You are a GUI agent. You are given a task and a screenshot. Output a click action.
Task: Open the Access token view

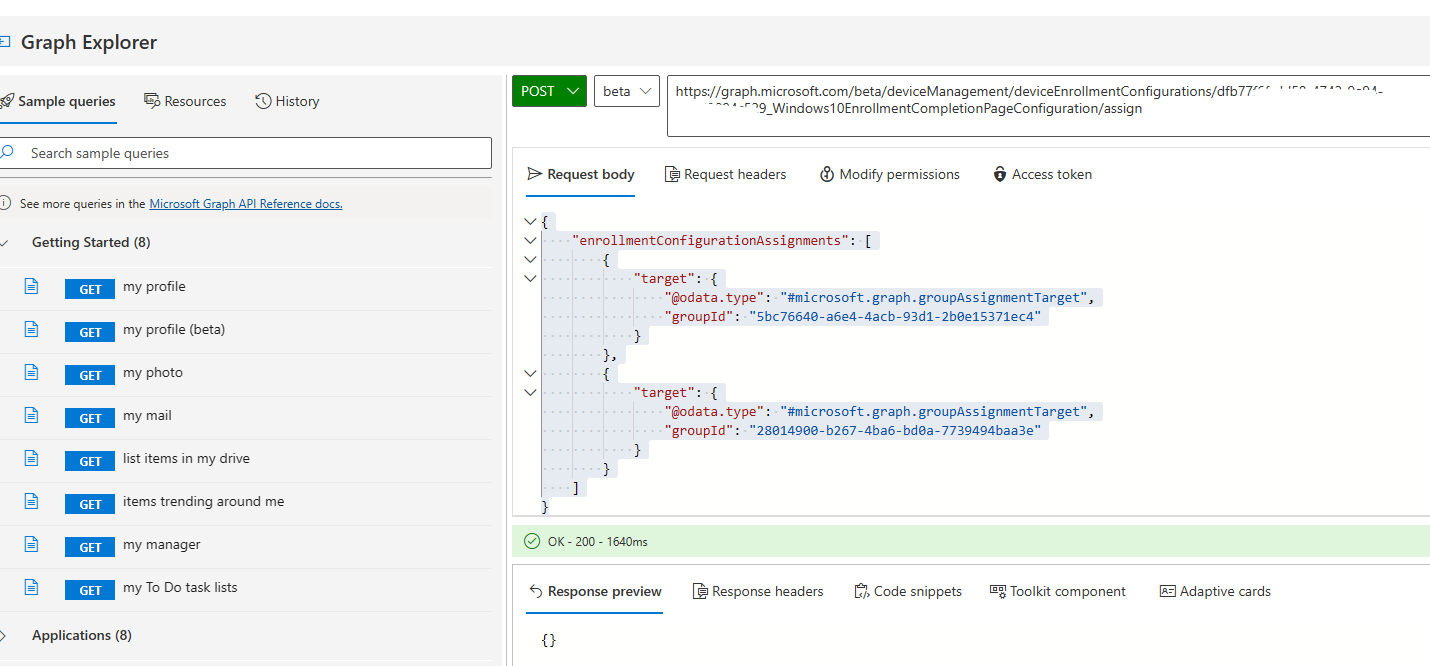[x=1042, y=173]
